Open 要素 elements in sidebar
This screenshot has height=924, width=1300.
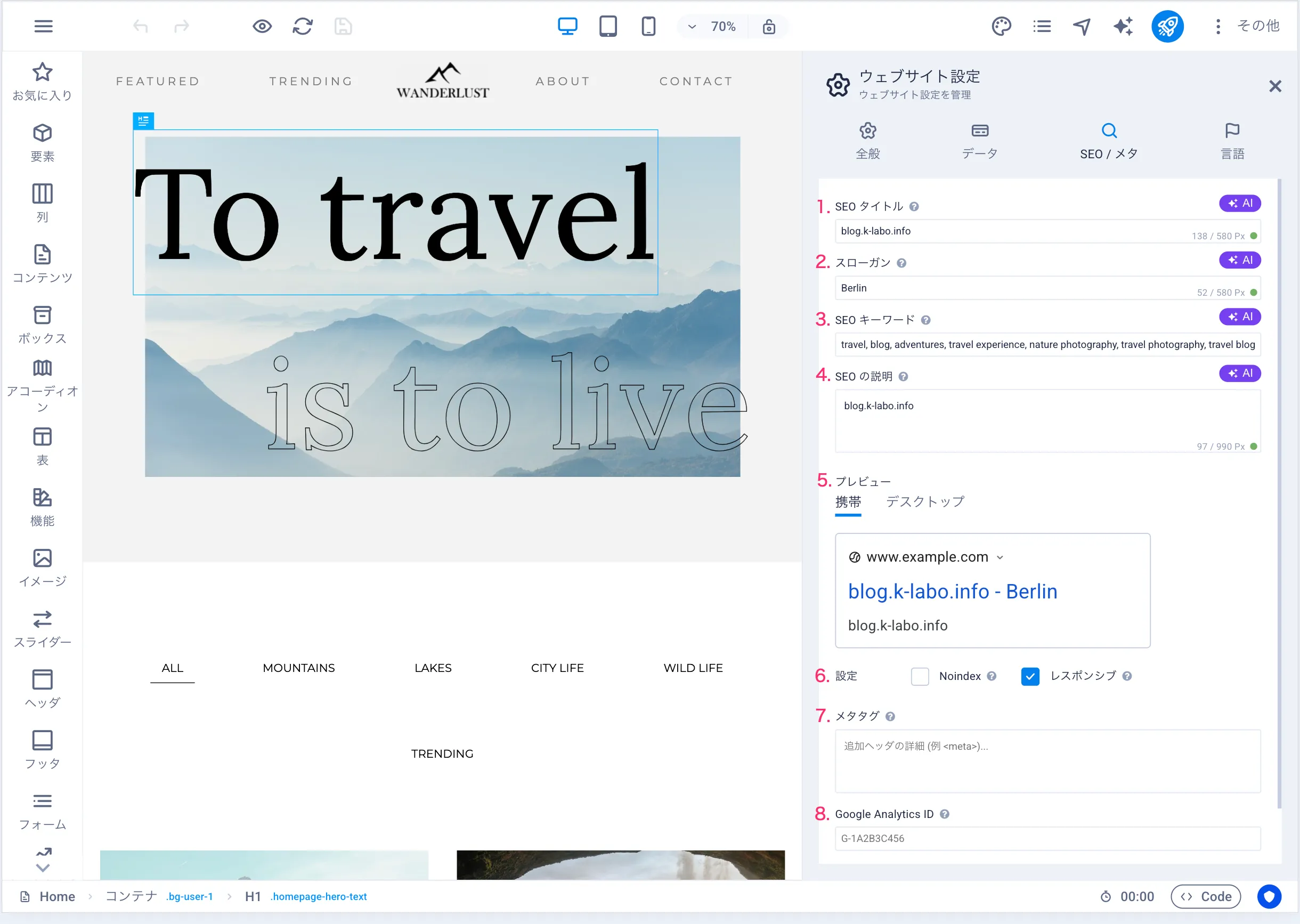(x=43, y=143)
